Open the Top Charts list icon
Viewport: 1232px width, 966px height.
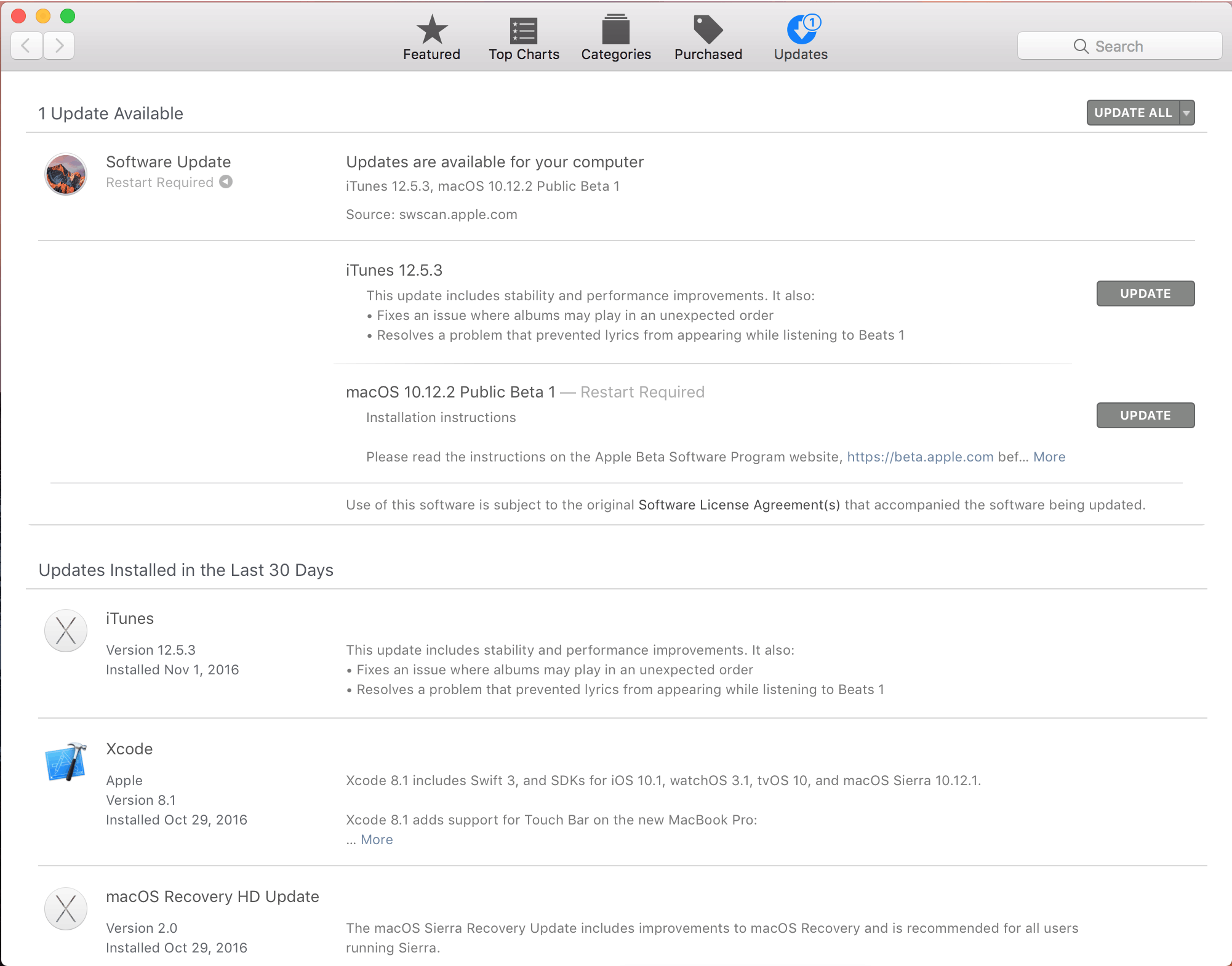pyautogui.click(x=524, y=30)
